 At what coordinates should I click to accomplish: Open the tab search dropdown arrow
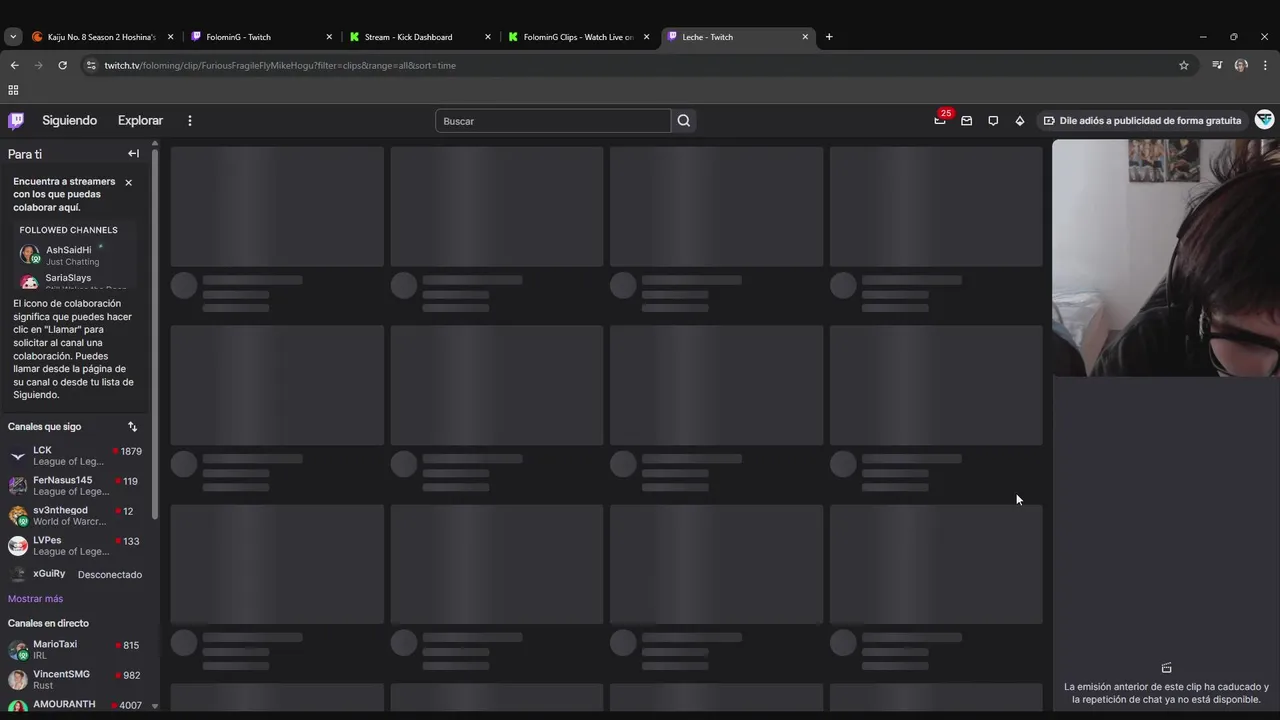point(13,37)
